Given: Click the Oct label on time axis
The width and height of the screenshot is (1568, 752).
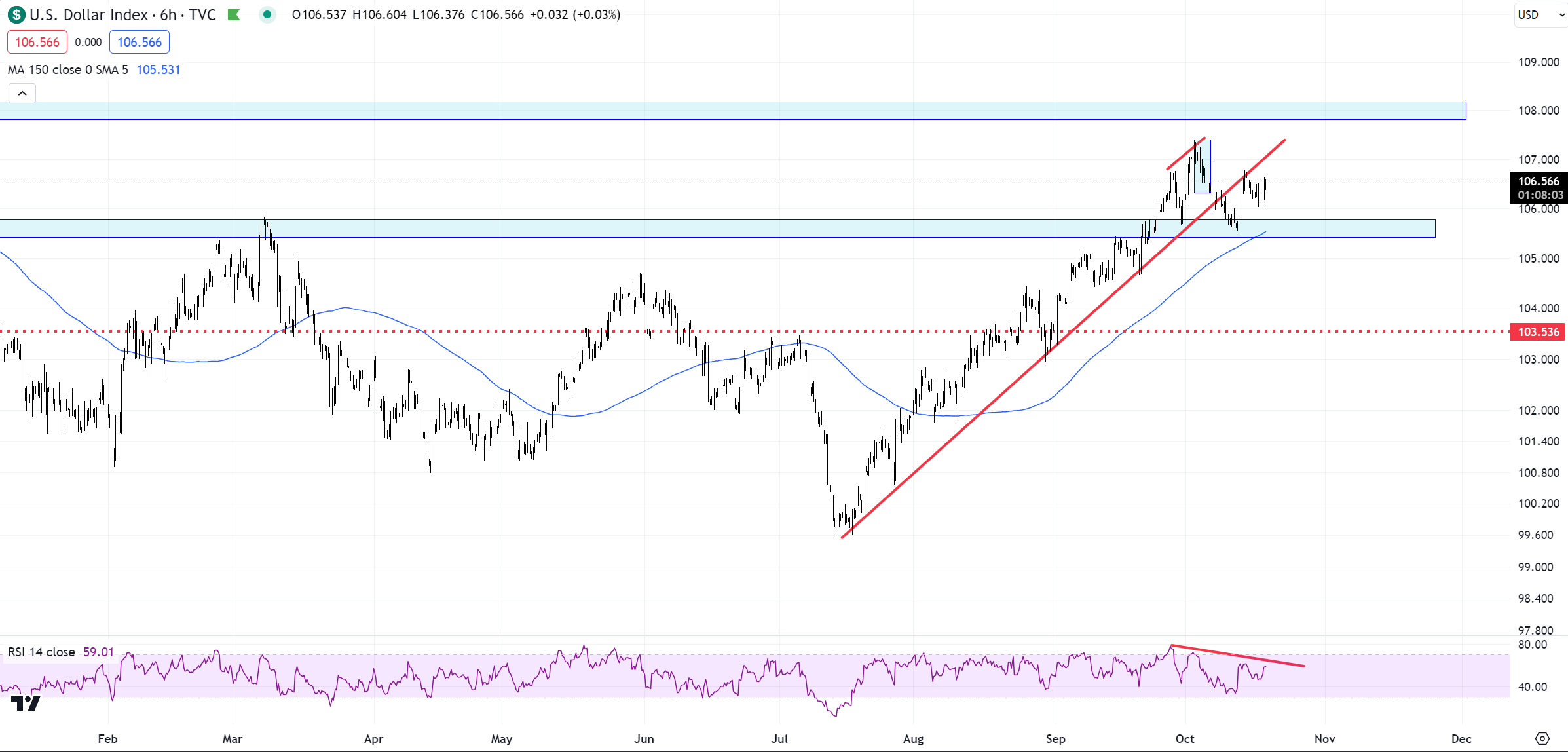Looking at the screenshot, I should pos(1185,738).
